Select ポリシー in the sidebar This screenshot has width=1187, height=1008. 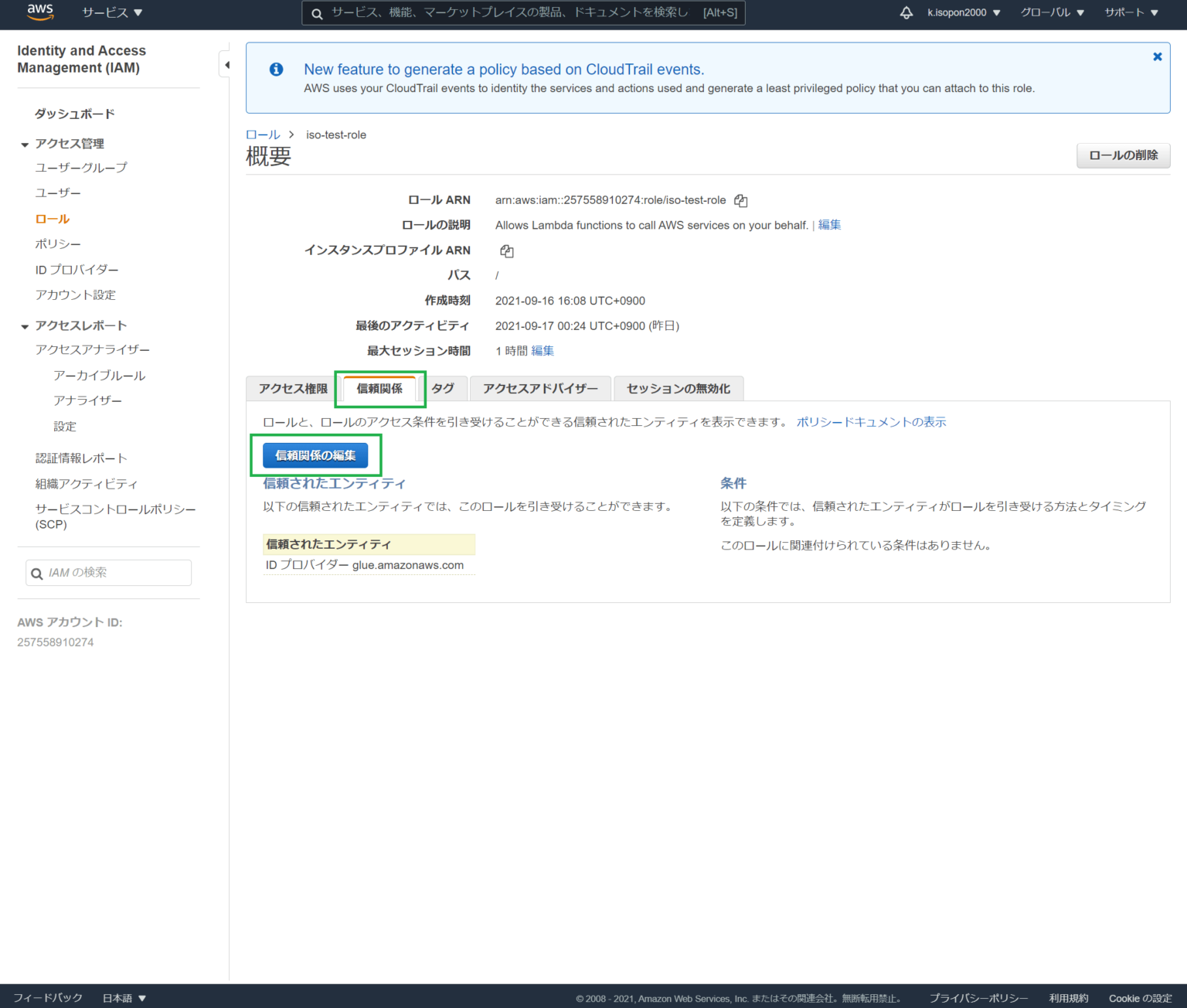[x=57, y=243]
